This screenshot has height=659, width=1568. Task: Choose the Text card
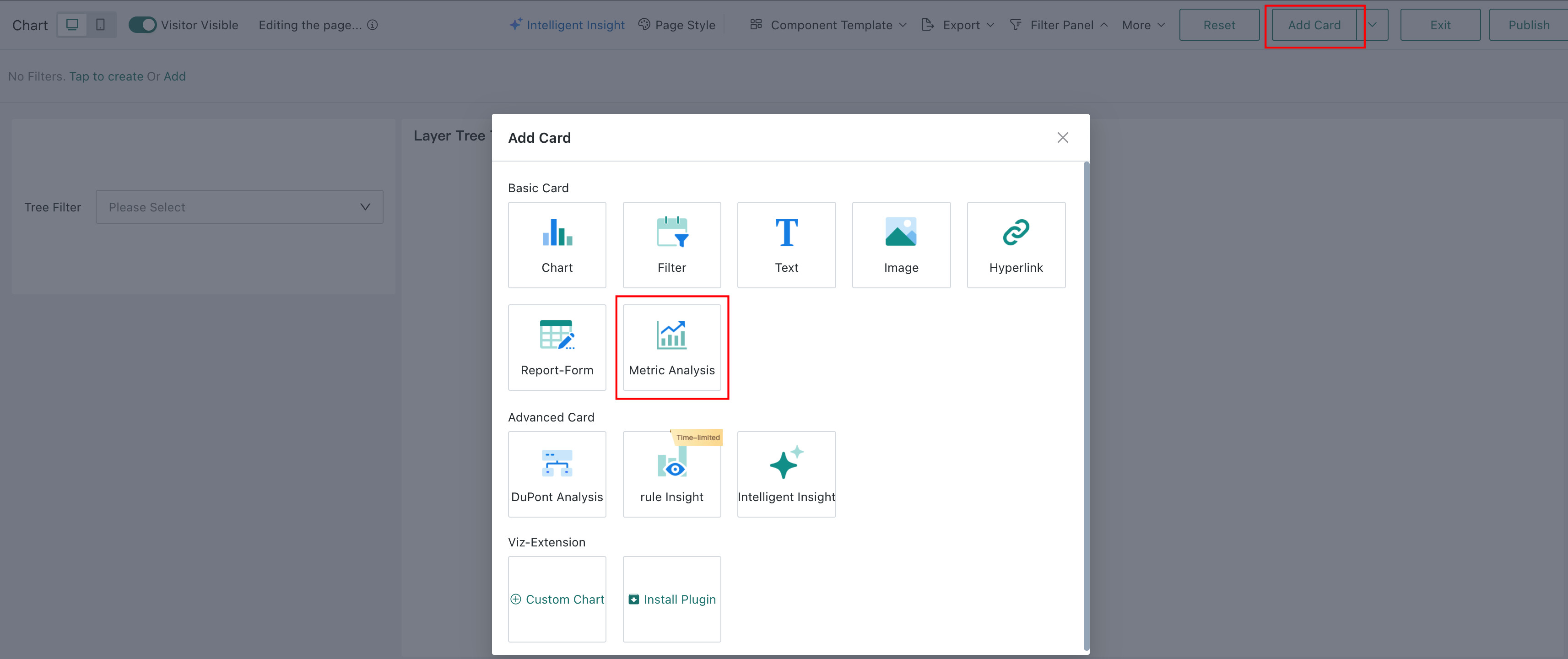coord(786,245)
